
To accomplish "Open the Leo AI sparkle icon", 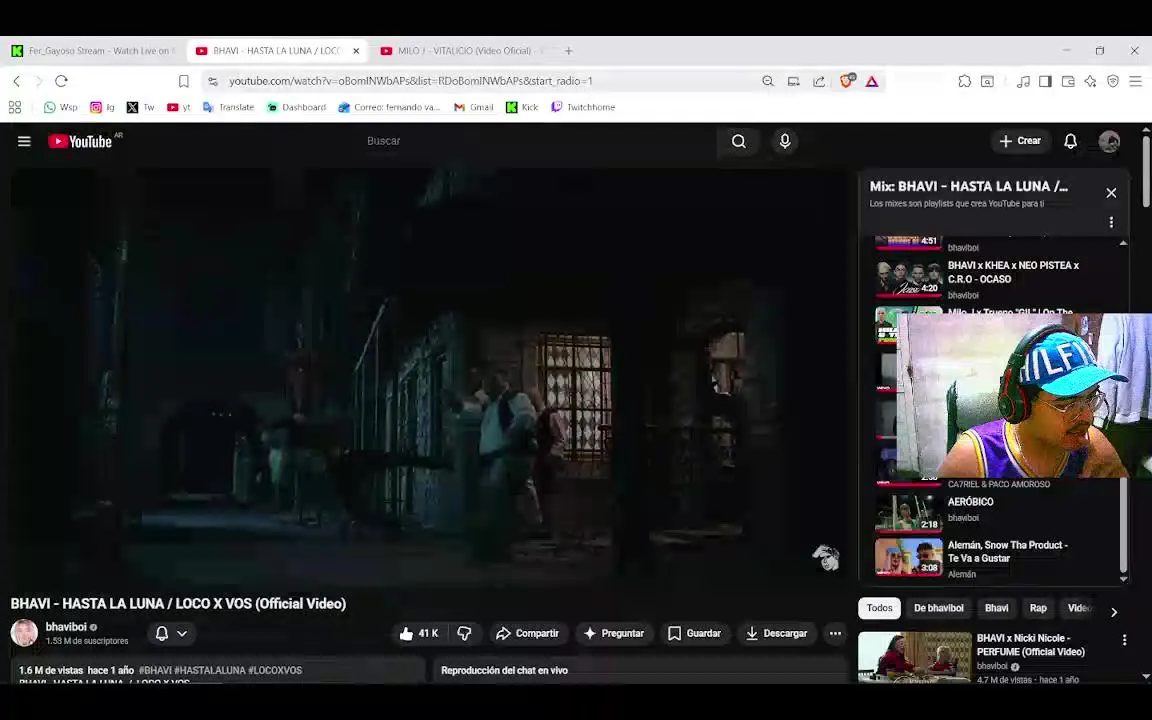I will tap(1090, 81).
